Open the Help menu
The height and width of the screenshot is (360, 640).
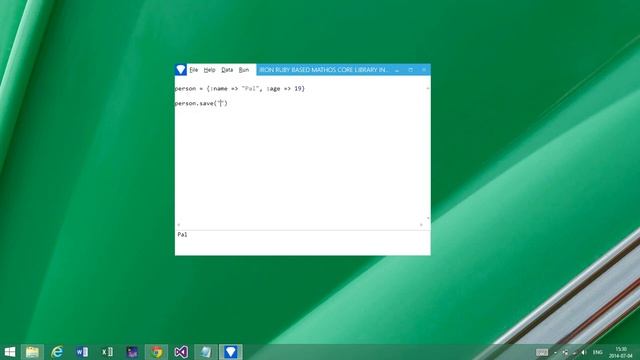[209, 70]
